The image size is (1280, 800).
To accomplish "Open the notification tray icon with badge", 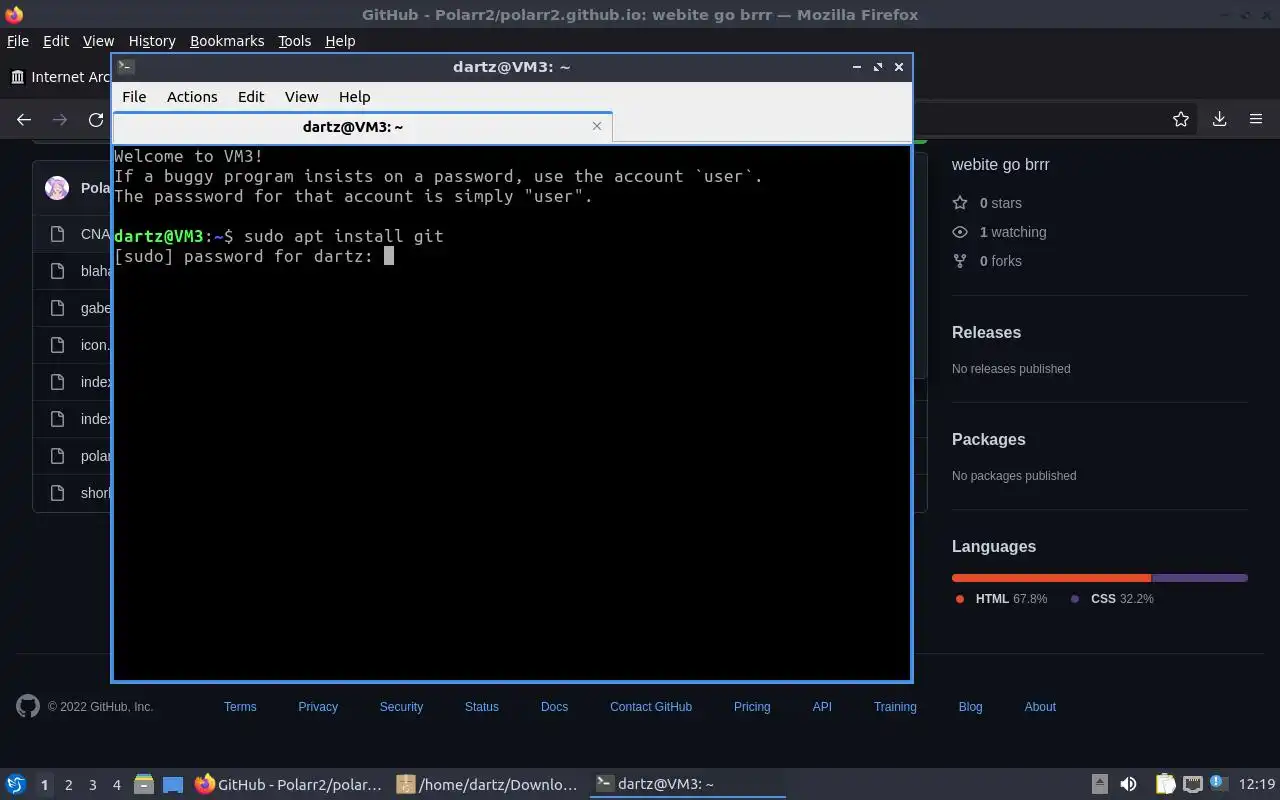I will (1218, 783).
